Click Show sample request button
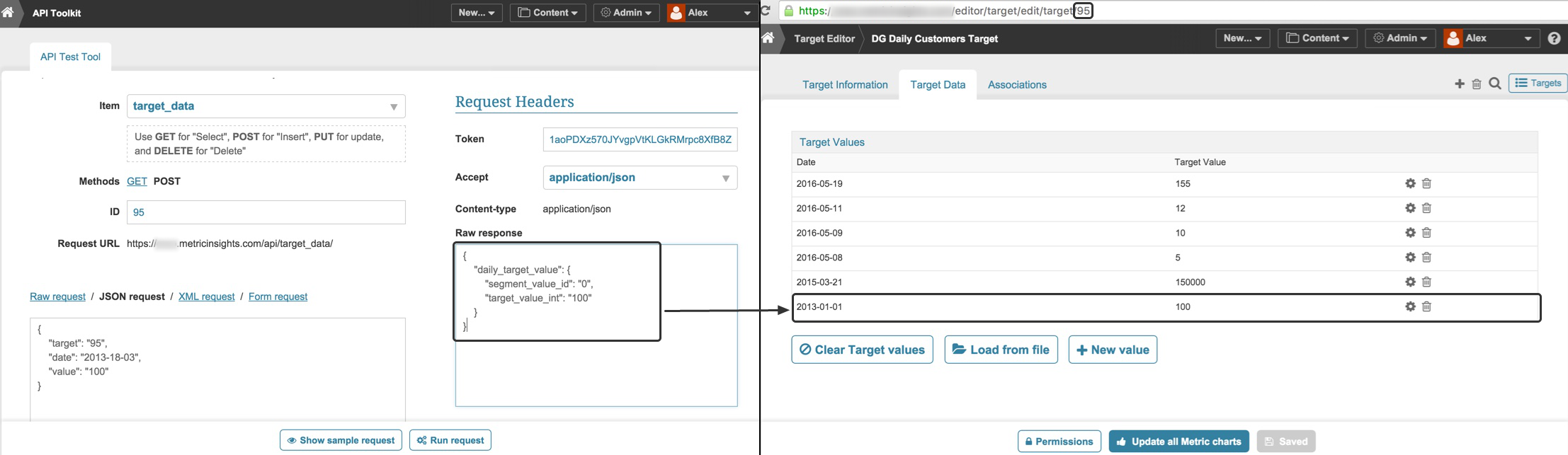The width and height of the screenshot is (1568, 455). tap(341, 440)
